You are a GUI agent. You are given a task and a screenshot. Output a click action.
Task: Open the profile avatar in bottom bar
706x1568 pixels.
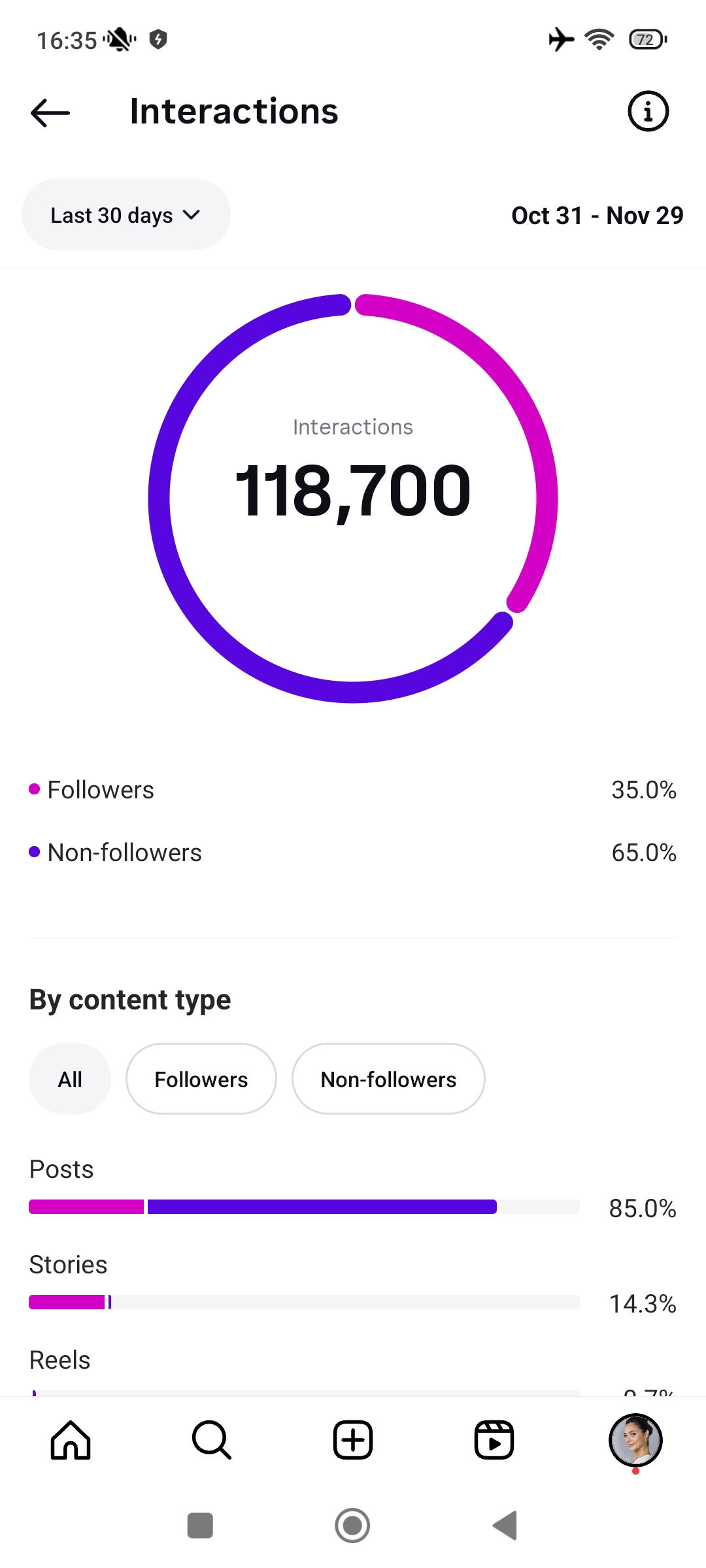tap(635, 1440)
